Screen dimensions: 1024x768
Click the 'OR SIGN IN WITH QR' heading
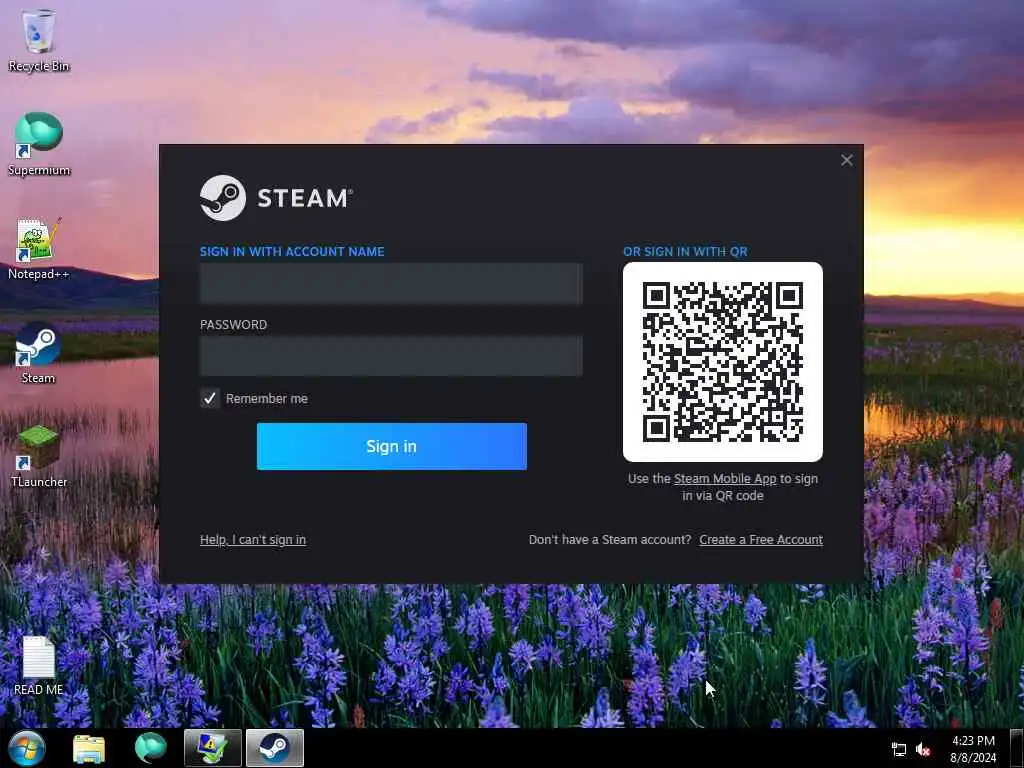point(685,251)
